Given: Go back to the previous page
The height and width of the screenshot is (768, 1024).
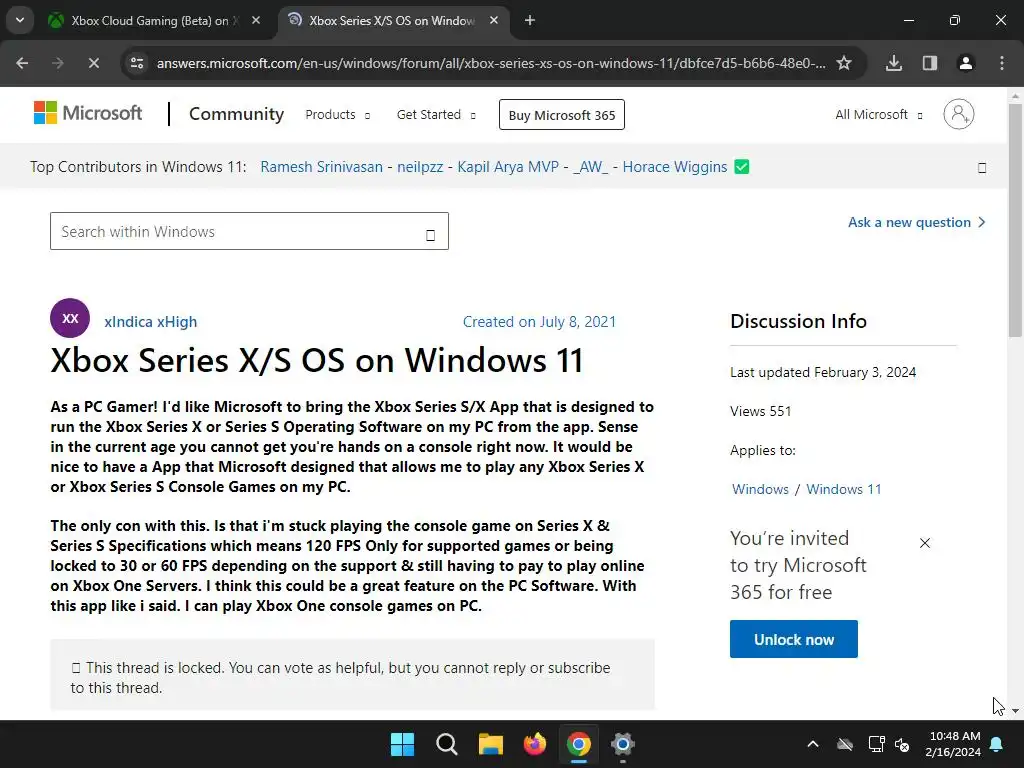Looking at the screenshot, I should [22, 63].
